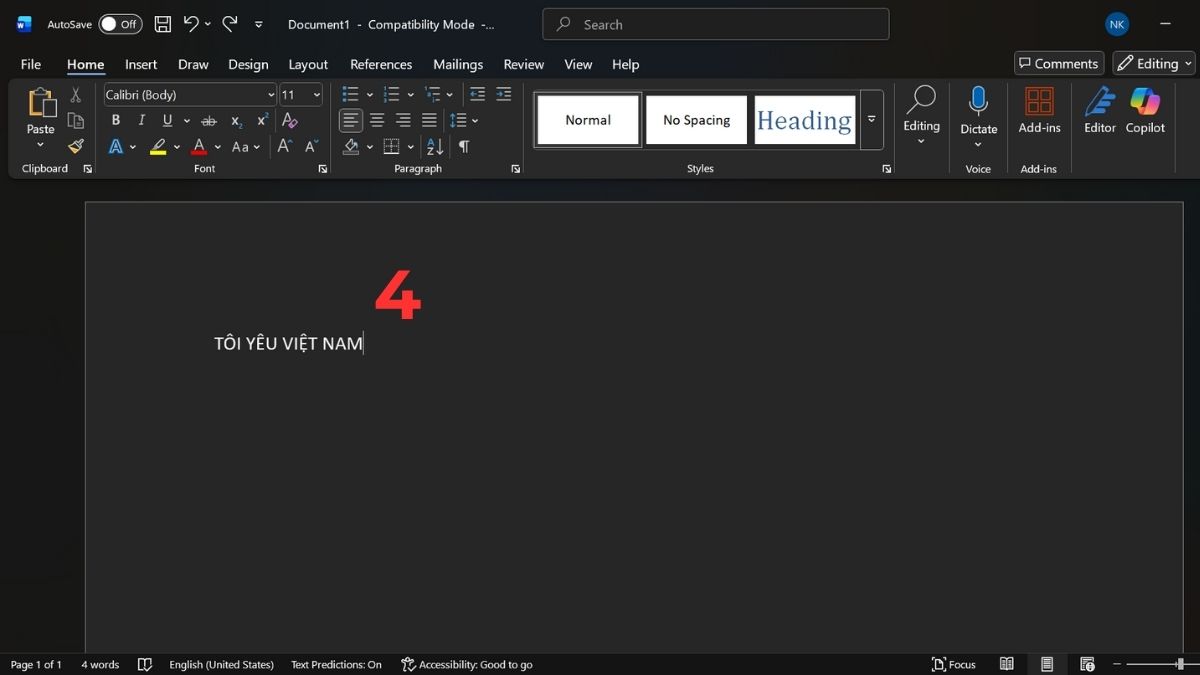This screenshot has height=675, width=1200.
Task: Switch to the Insert ribbon tab
Action: (140, 64)
